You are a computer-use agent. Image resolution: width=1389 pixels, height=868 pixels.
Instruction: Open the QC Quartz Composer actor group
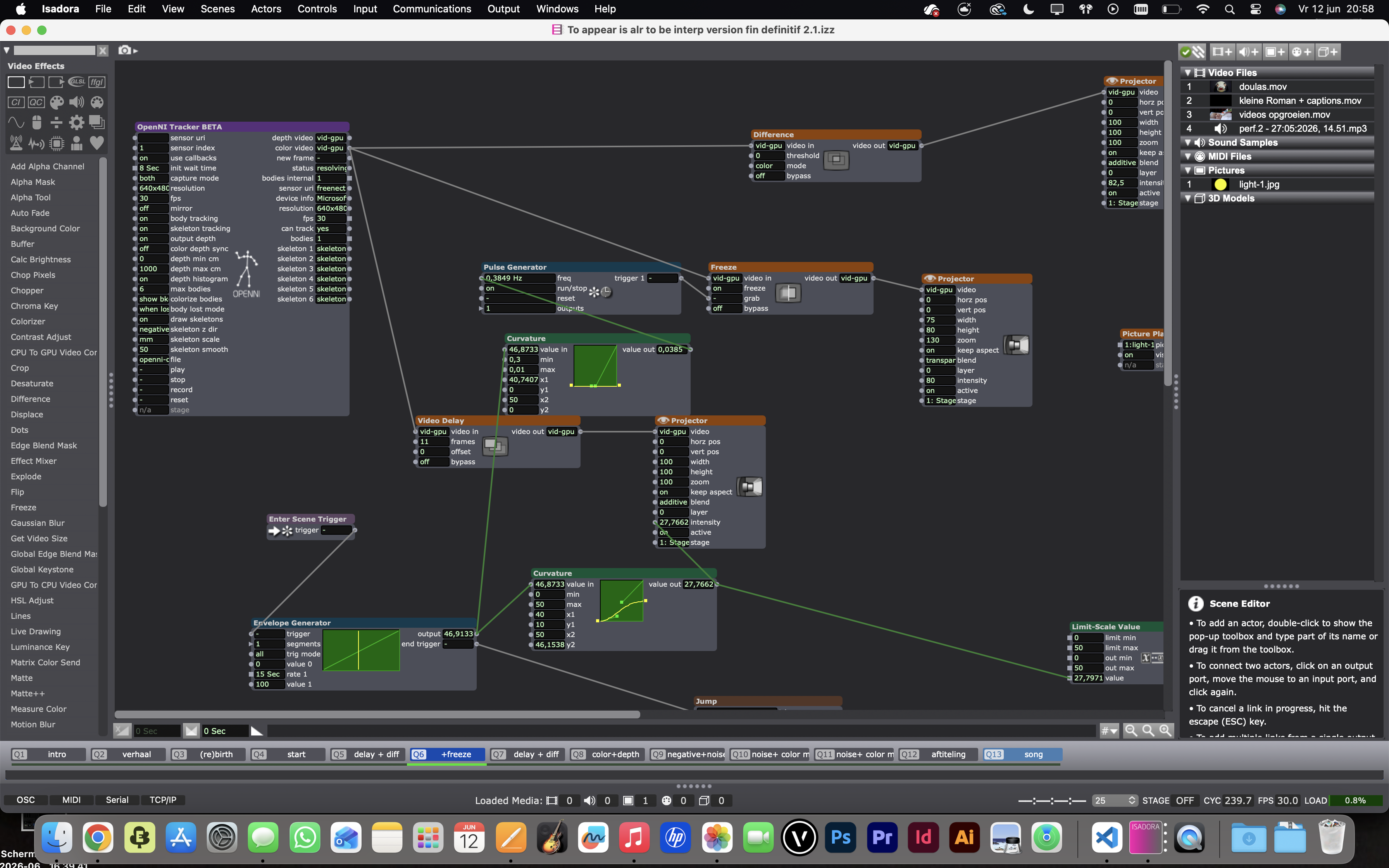click(36, 102)
